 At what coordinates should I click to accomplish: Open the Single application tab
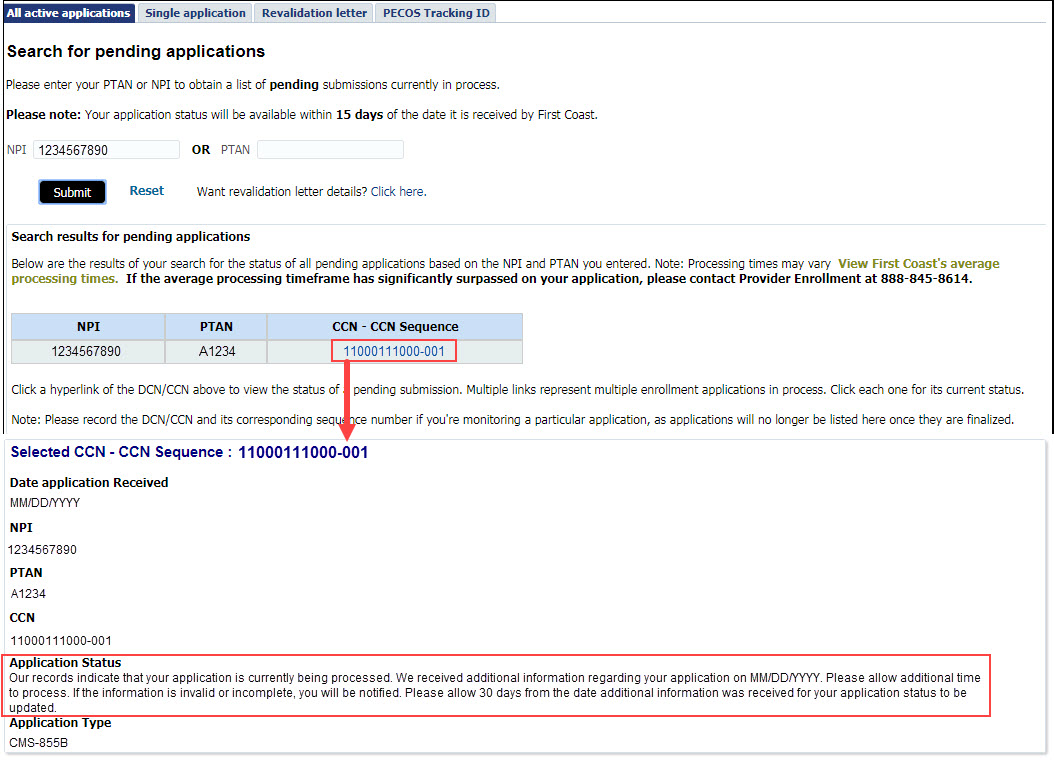[x=195, y=13]
